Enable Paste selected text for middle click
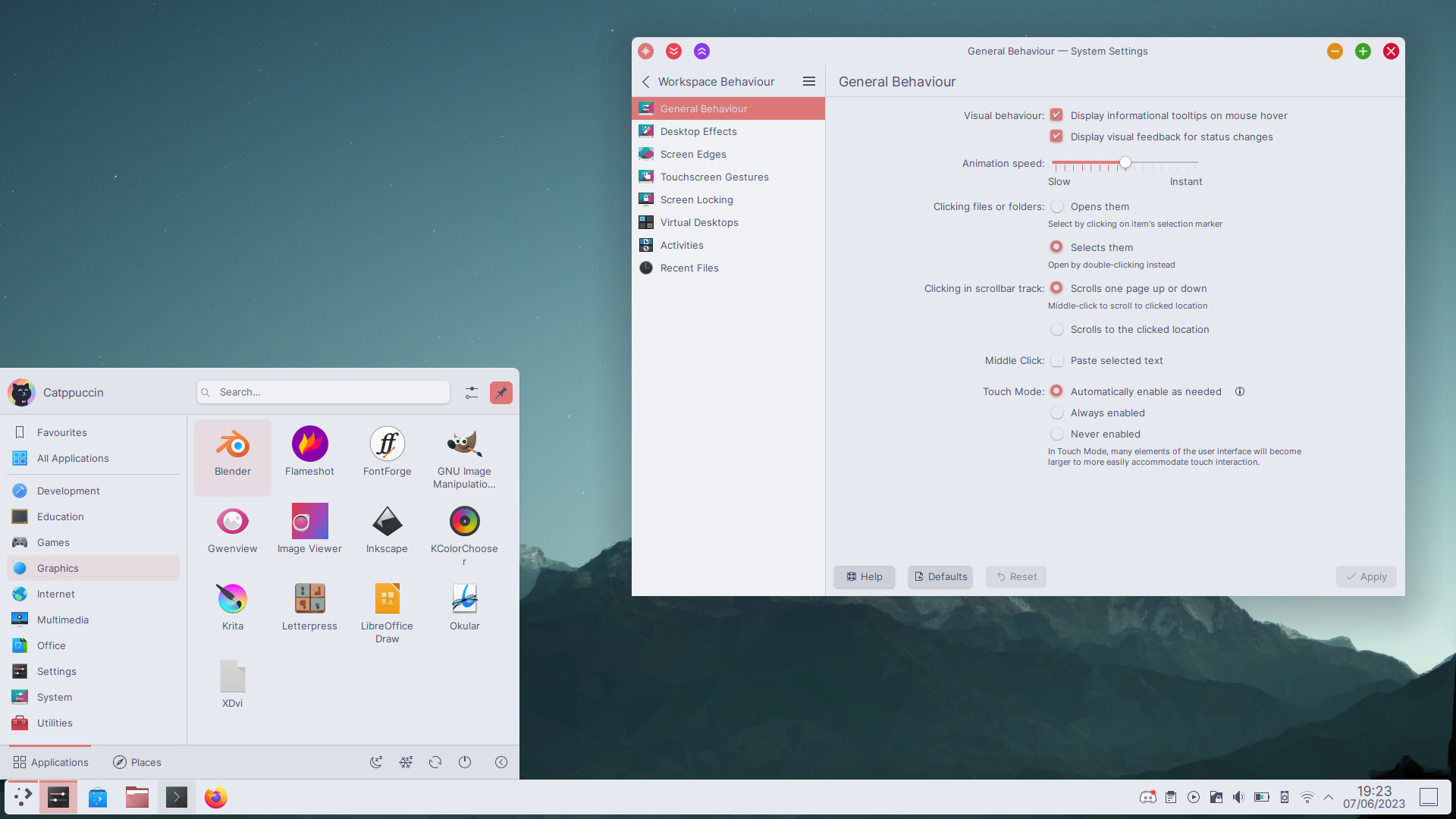 1057,361
